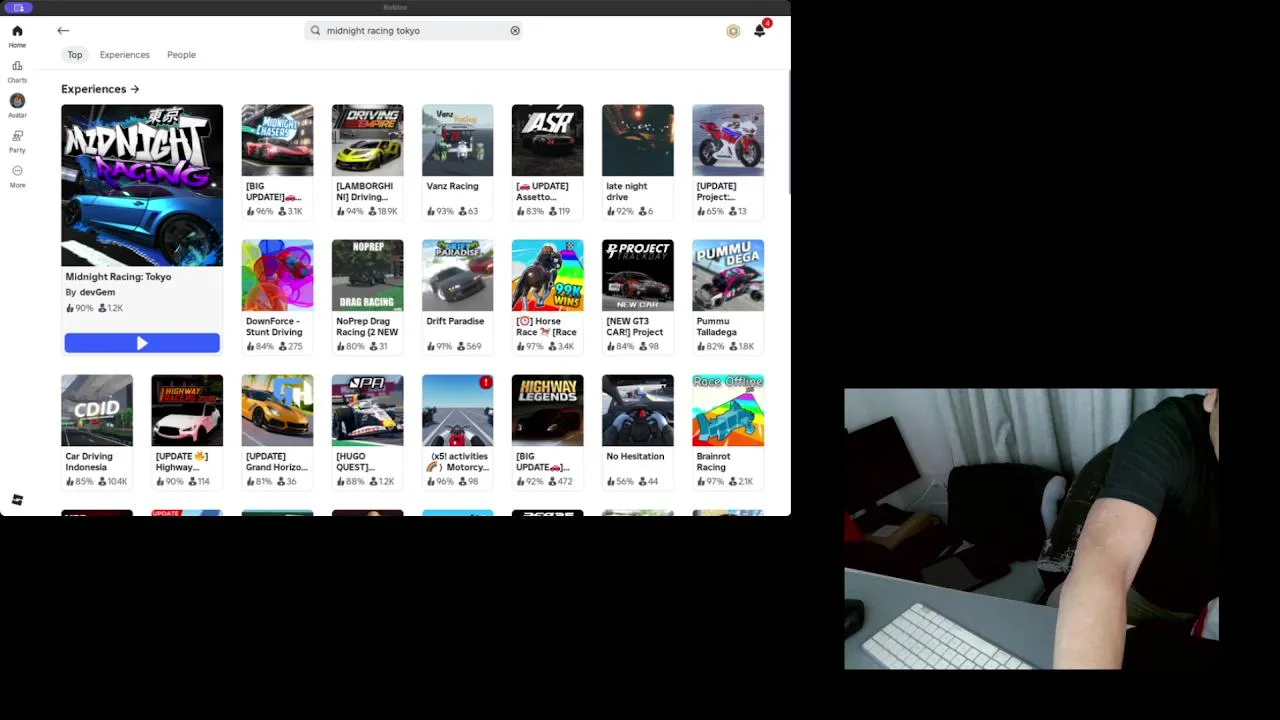Open the Vanz Racing thumbnail
Screen dimensions: 1280x720
tap(457, 140)
